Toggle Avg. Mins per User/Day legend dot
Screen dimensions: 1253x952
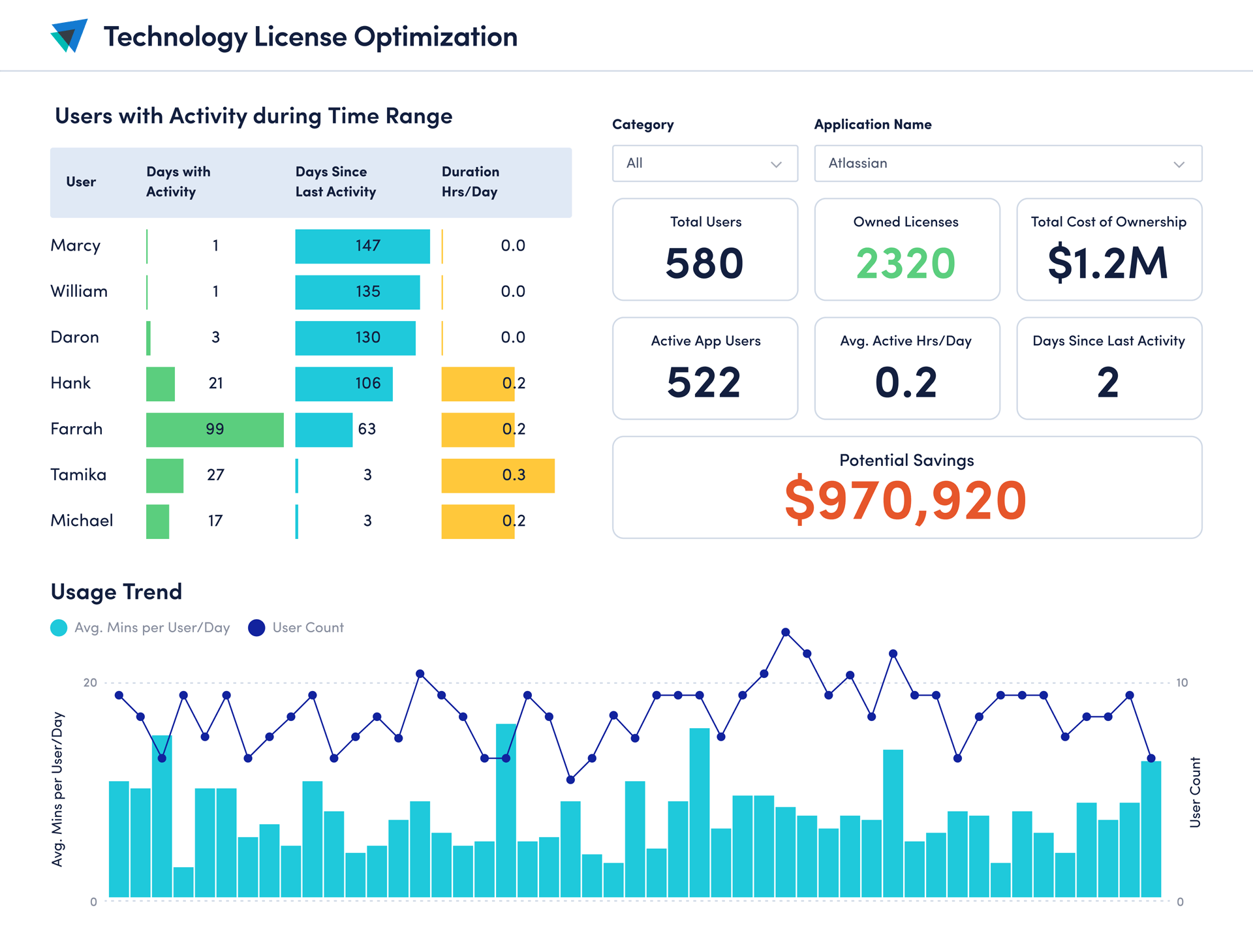pos(59,628)
